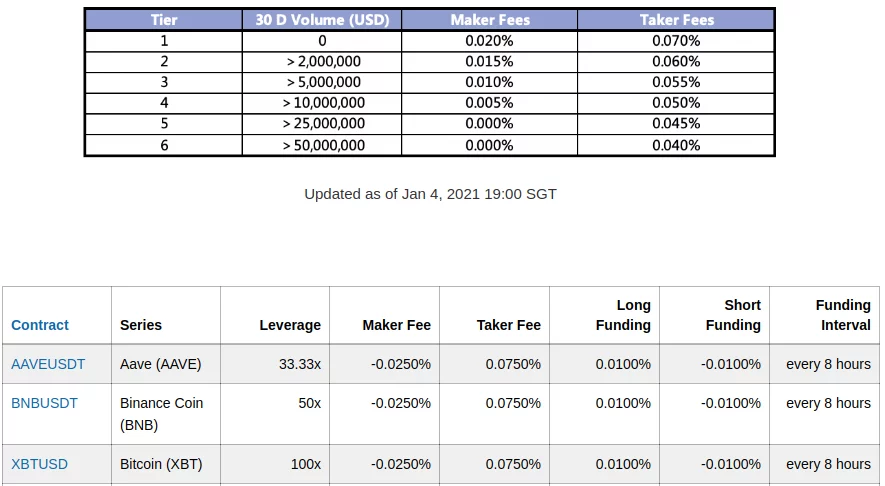Open the BNBUSDT contract link
This screenshot has width=885, height=486.
click(44, 403)
